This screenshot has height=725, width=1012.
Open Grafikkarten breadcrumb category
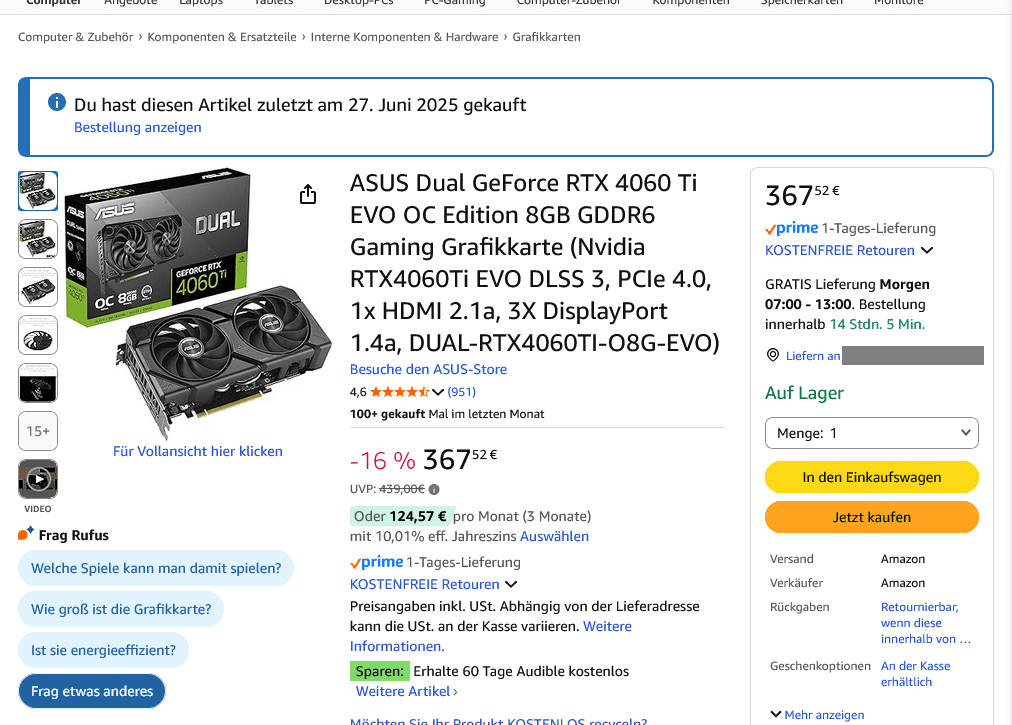pos(546,37)
